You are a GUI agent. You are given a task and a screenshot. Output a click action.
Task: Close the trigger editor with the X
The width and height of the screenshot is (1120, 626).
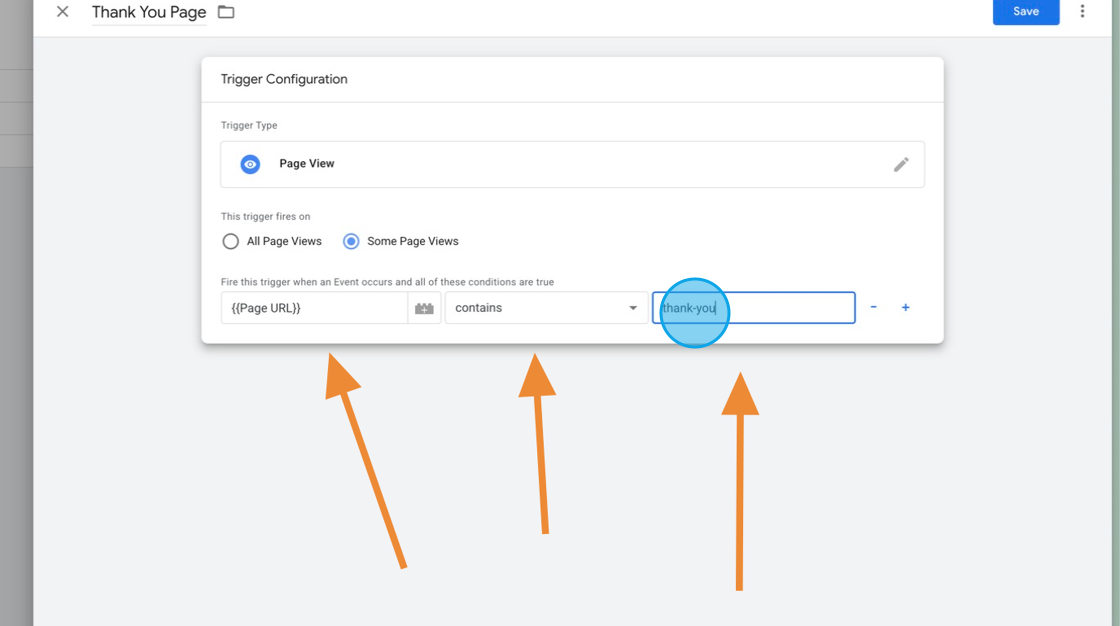(63, 12)
